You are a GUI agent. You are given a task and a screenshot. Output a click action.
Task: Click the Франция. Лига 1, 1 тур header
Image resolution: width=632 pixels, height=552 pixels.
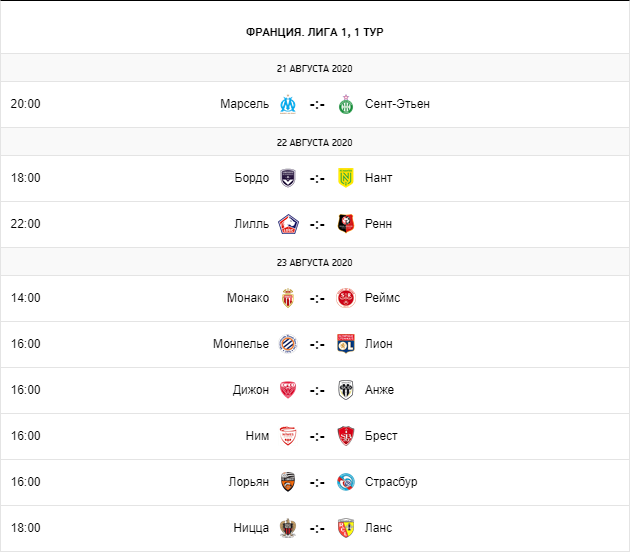pos(315,32)
